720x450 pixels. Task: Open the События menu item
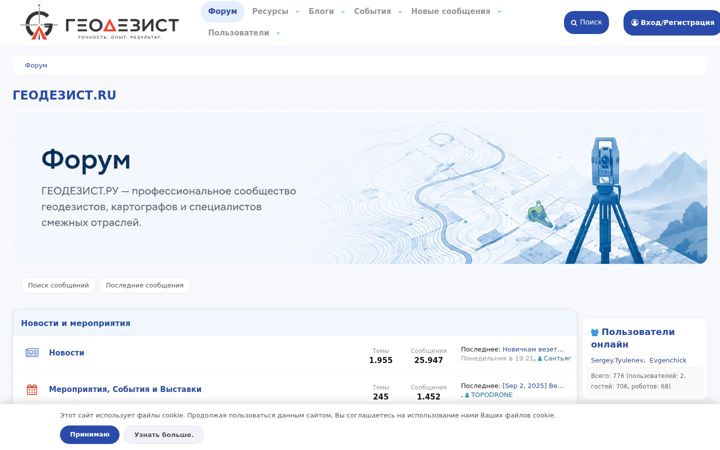[x=372, y=11]
